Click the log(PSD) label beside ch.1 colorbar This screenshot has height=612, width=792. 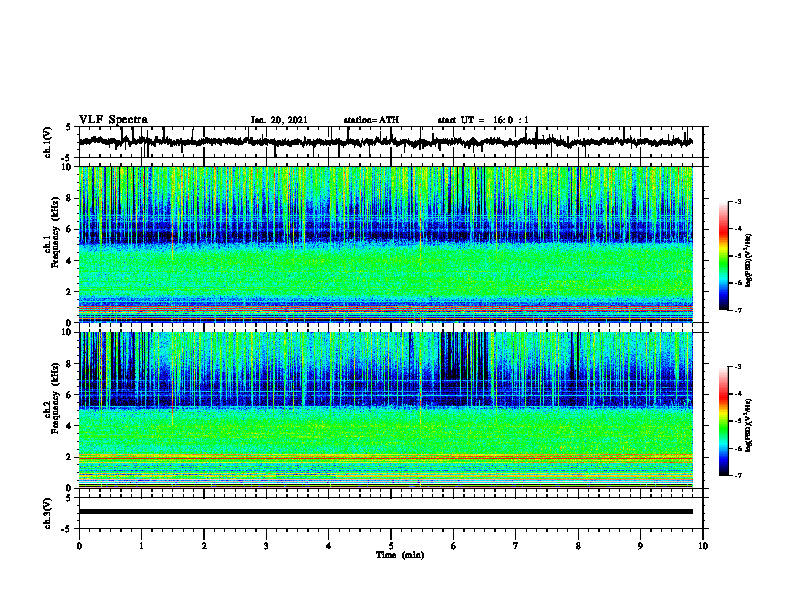(x=749, y=260)
